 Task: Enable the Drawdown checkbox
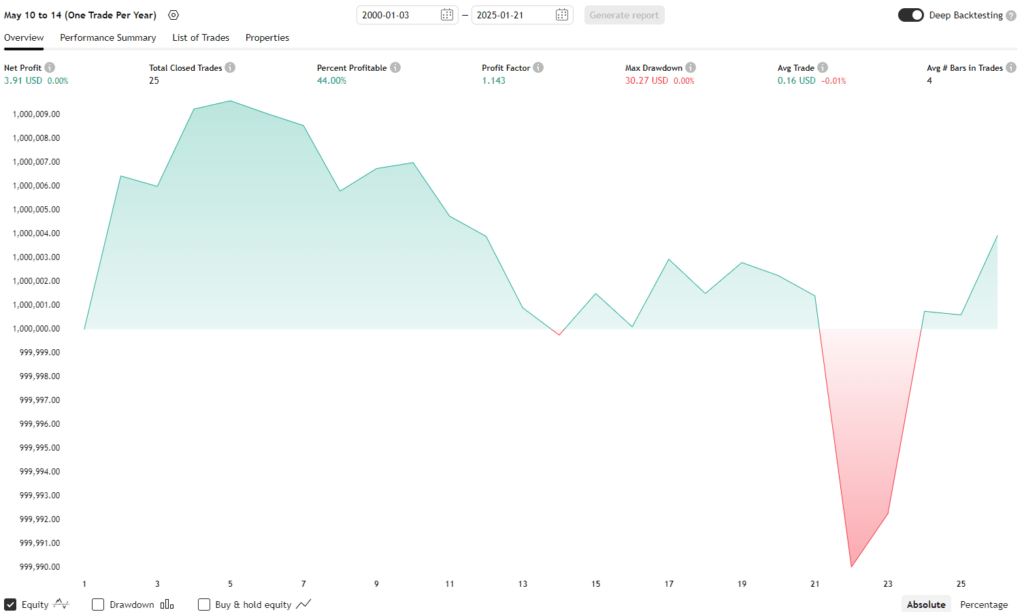(98, 604)
